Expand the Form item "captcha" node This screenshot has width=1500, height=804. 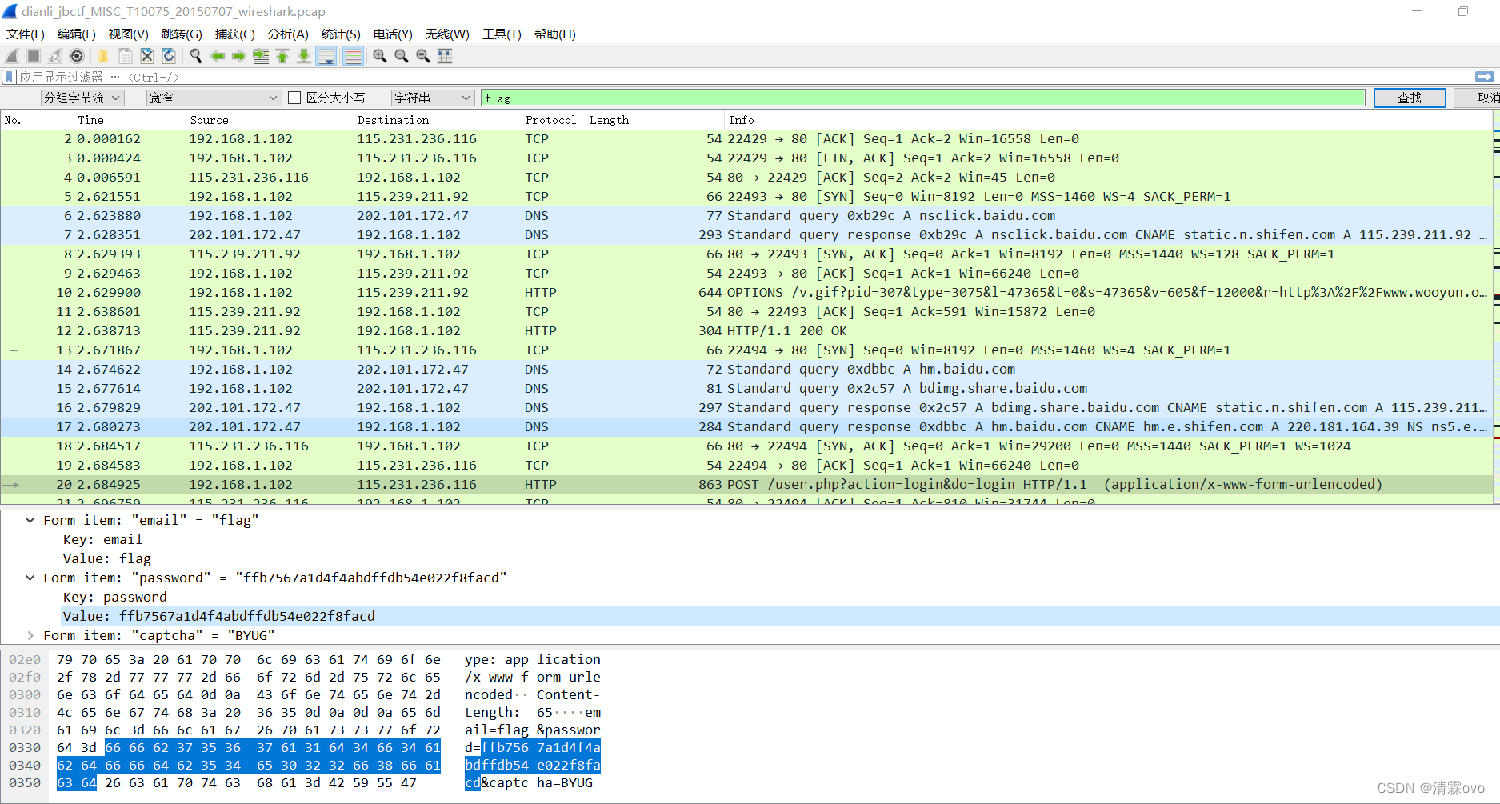pyautogui.click(x=30, y=635)
